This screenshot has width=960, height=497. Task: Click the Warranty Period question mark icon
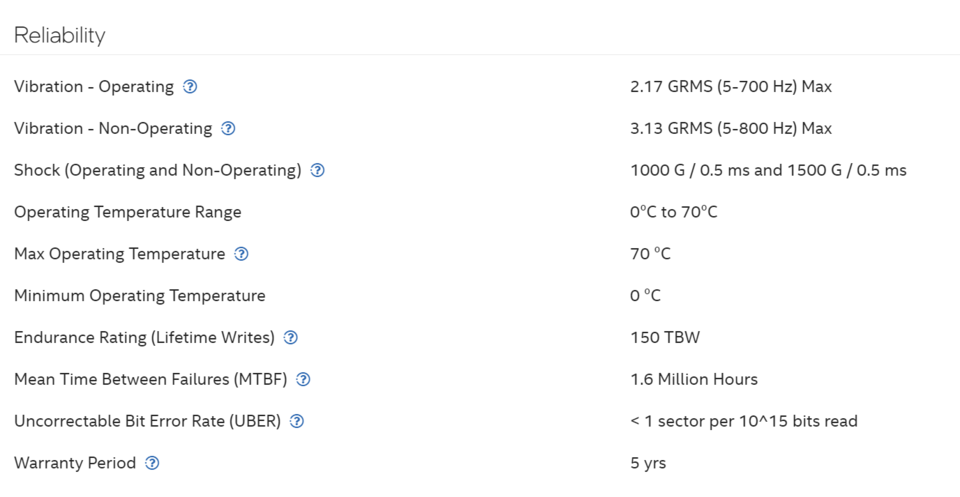tap(152, 463)
